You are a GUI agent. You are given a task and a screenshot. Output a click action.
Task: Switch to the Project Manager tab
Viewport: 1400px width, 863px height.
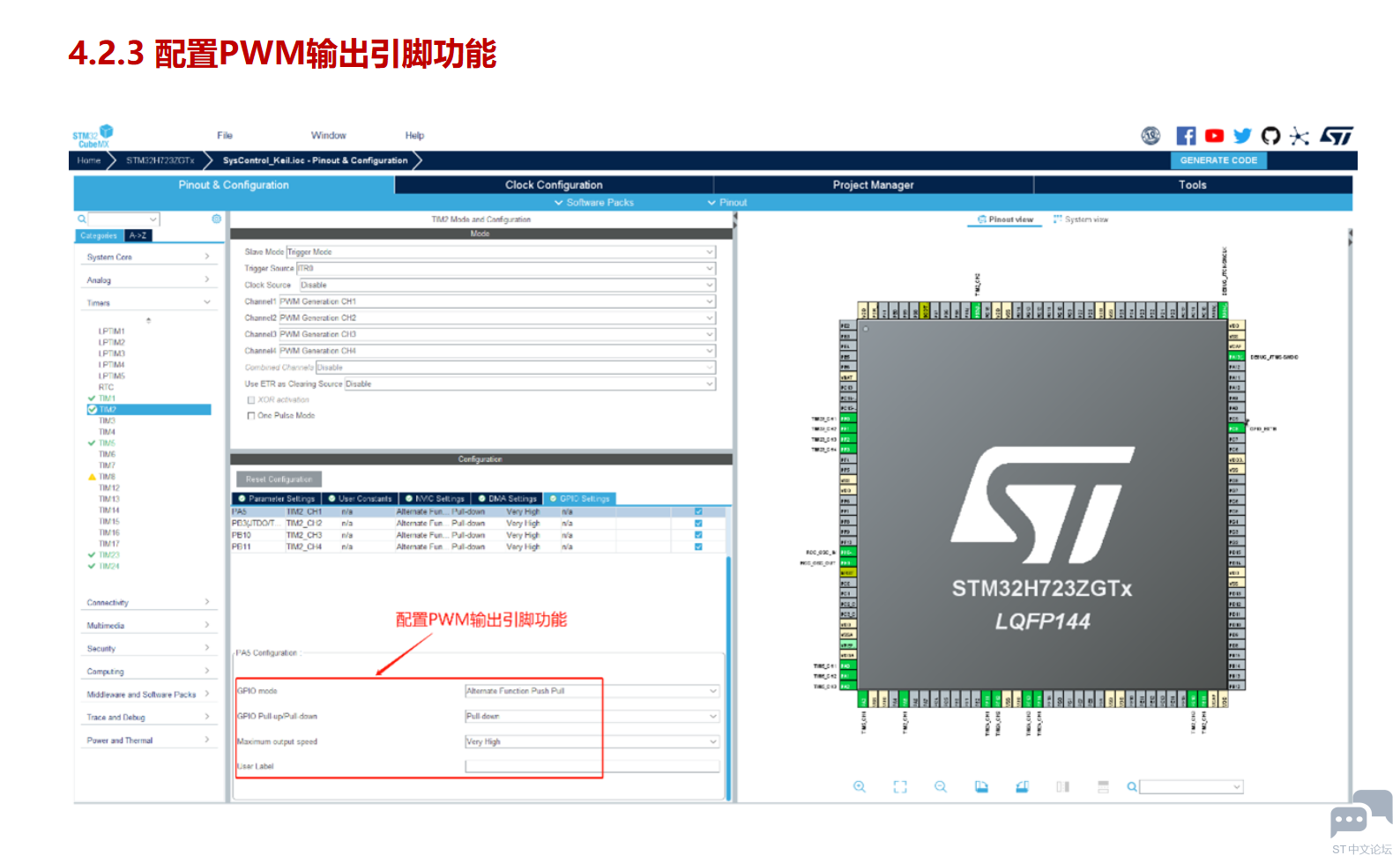873,185
